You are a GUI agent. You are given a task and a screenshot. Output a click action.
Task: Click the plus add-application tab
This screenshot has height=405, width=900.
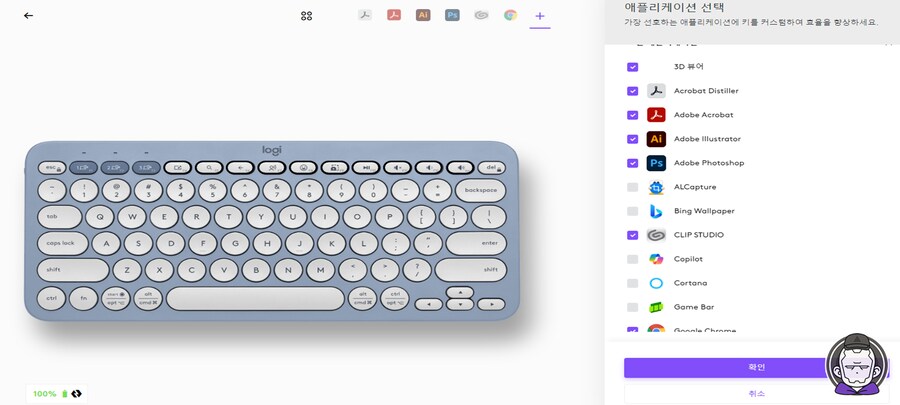(540, 15)
